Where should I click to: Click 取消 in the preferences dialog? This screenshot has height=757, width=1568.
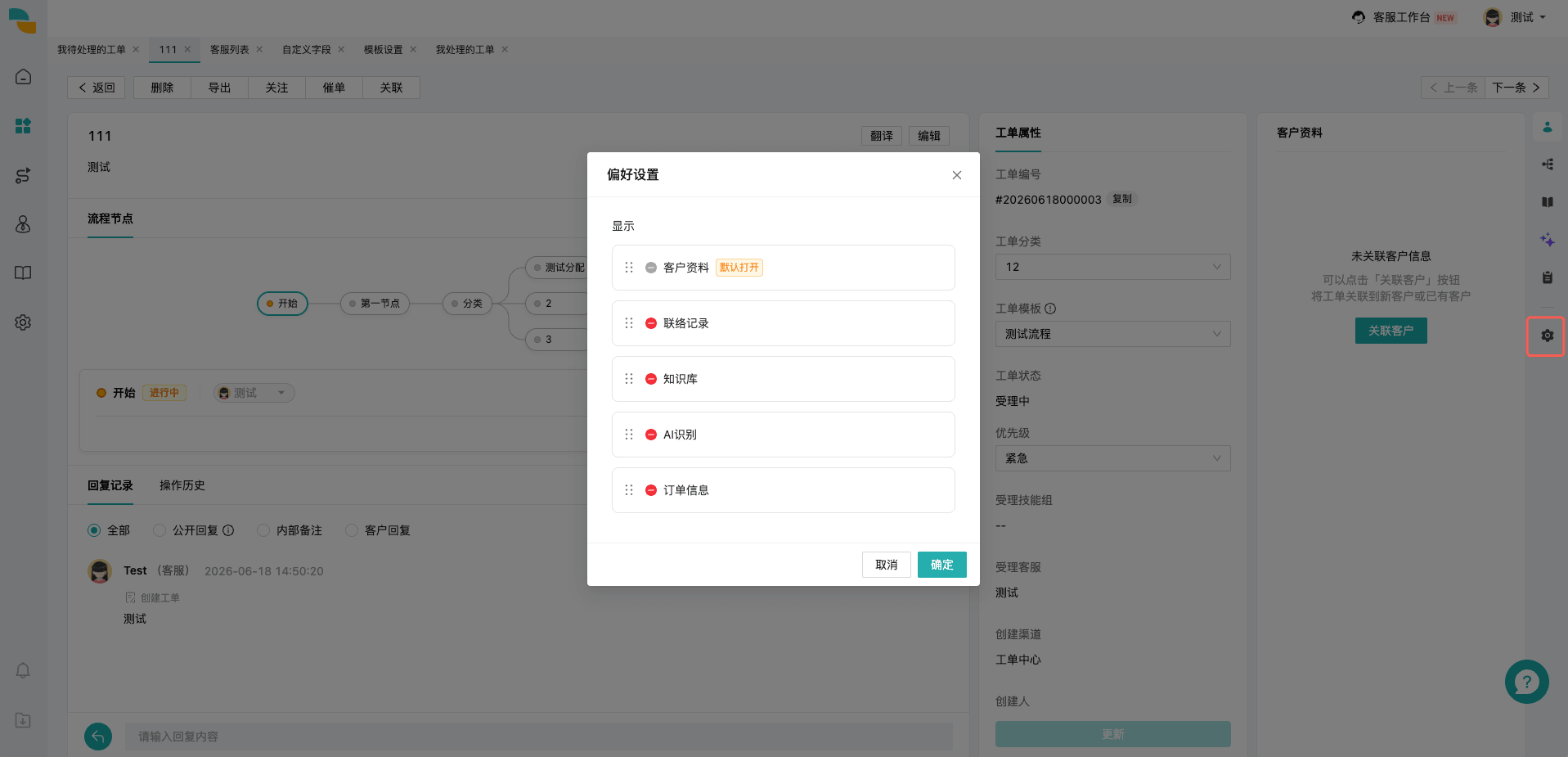point(886,565)
